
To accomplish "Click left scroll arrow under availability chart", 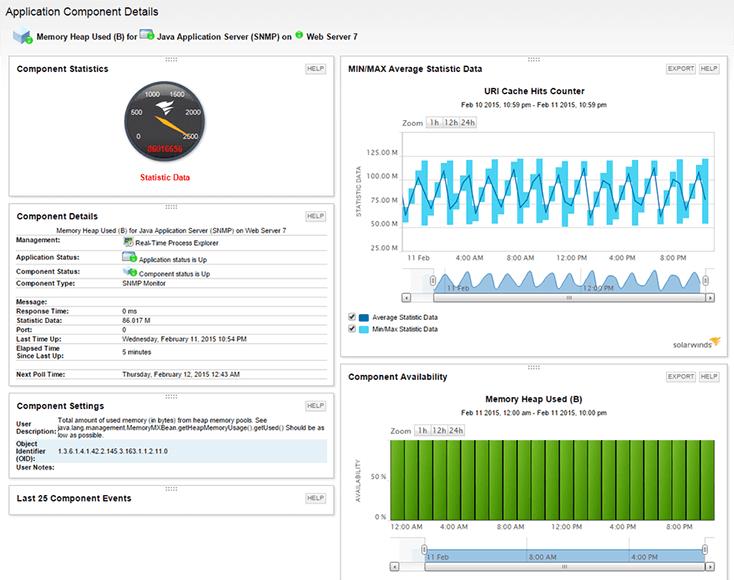I will click(x=395, y=567).
